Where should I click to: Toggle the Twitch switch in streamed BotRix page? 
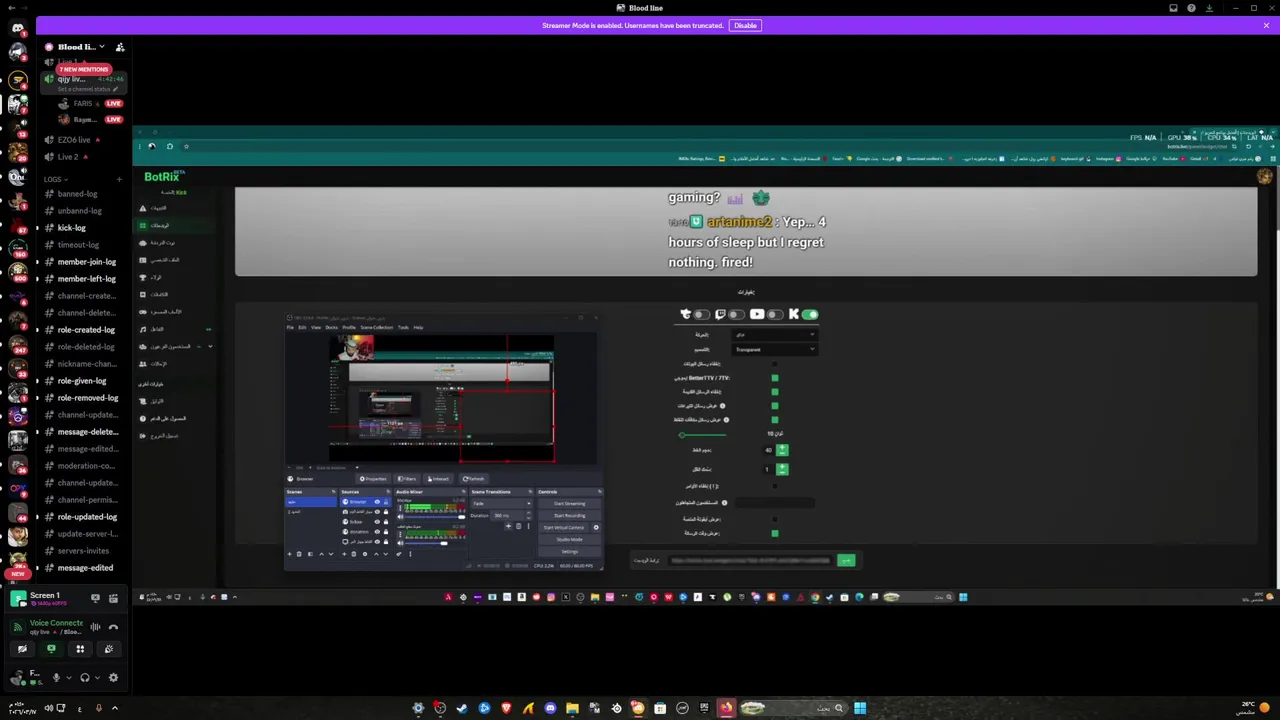point(736,314)
